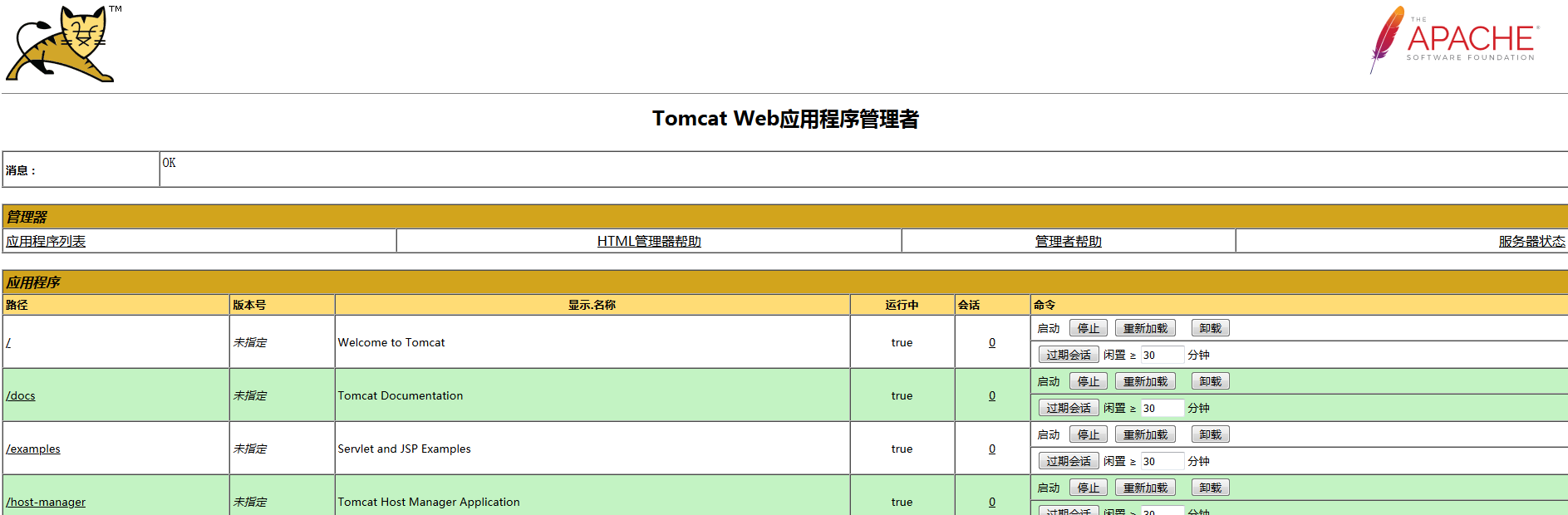Click 过期会话 for Servlet and JSP Examples
The image size is (1568, 515).
tap(1069, 461)
